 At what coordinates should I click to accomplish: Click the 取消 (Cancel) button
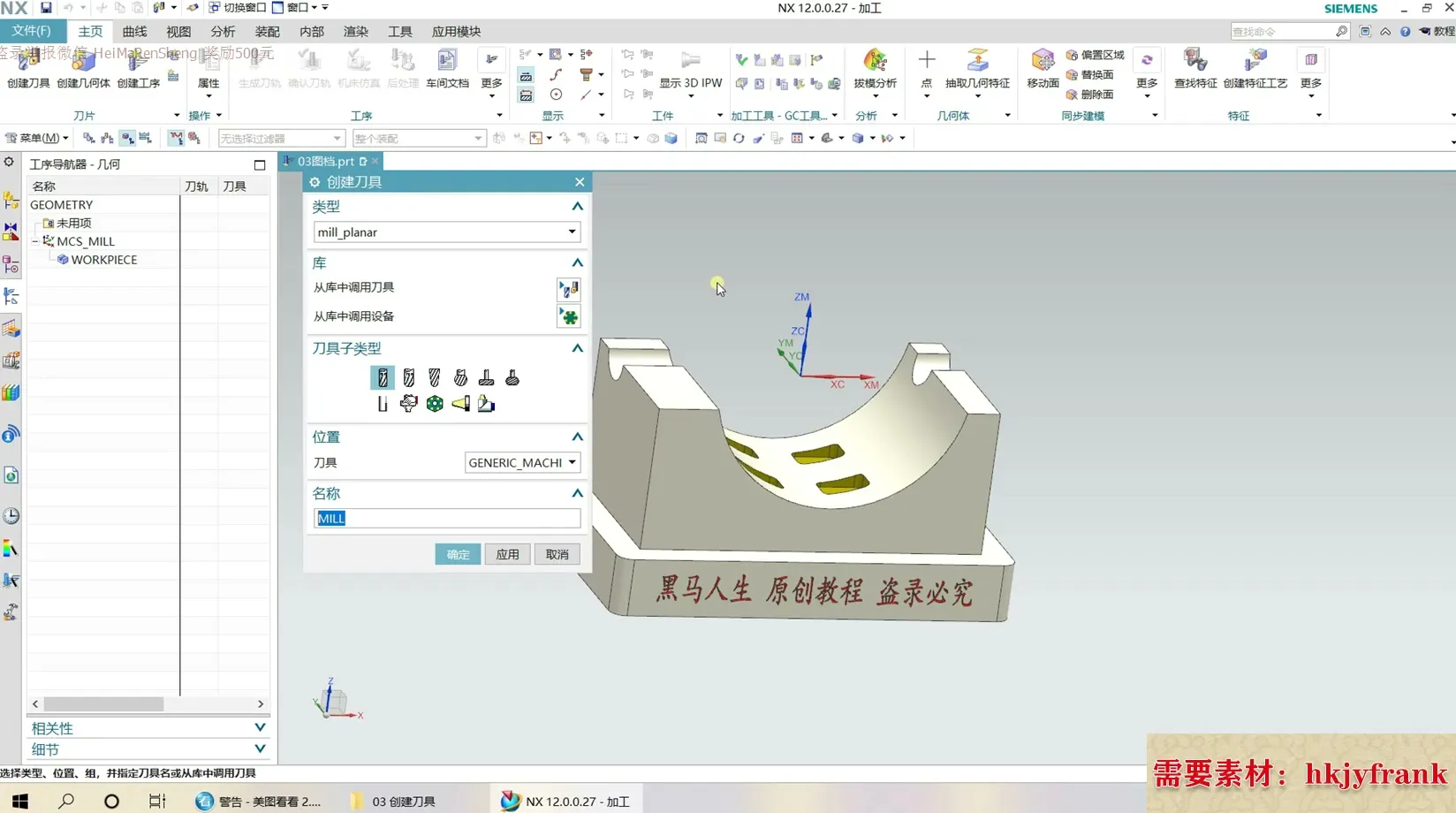(557, 554)
